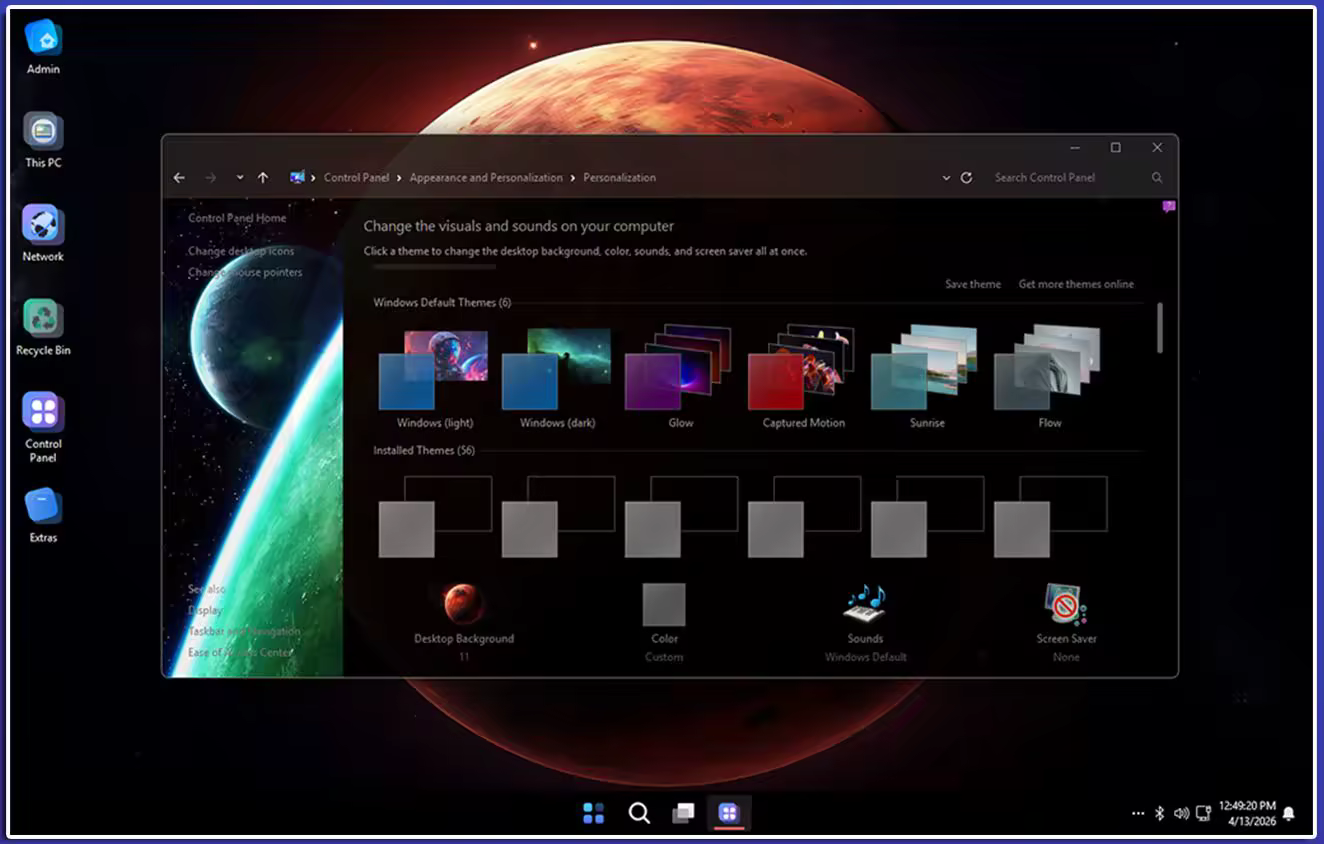The width and height of the screenshot is (1324, 844).
Task: Click the Save theme link
Action: pos(972,284)
